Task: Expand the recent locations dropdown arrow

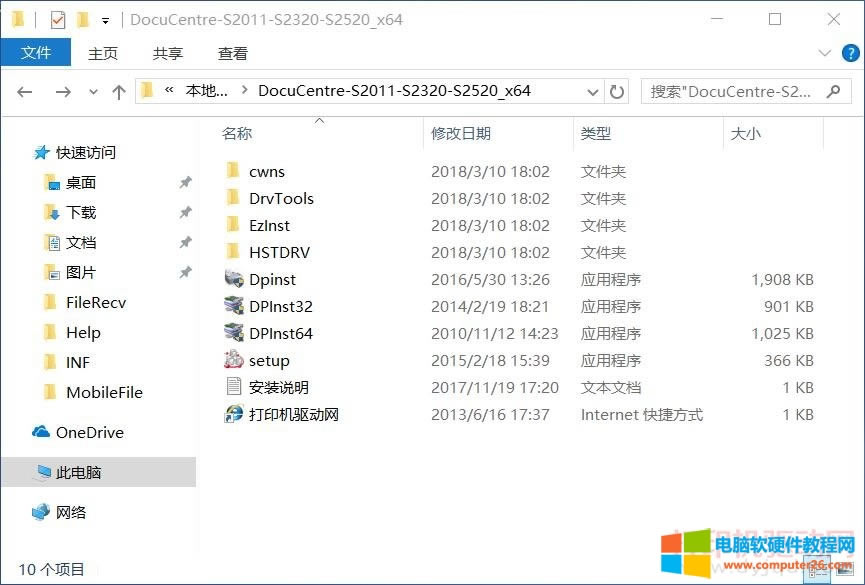Action: (93, 91)
